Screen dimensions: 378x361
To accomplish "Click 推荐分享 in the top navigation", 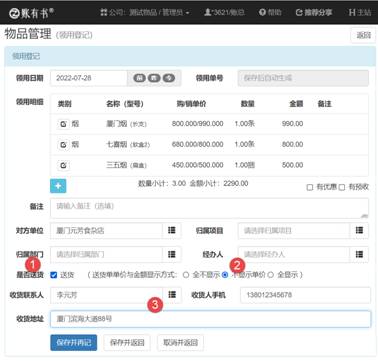I will [x=314, y=13].
